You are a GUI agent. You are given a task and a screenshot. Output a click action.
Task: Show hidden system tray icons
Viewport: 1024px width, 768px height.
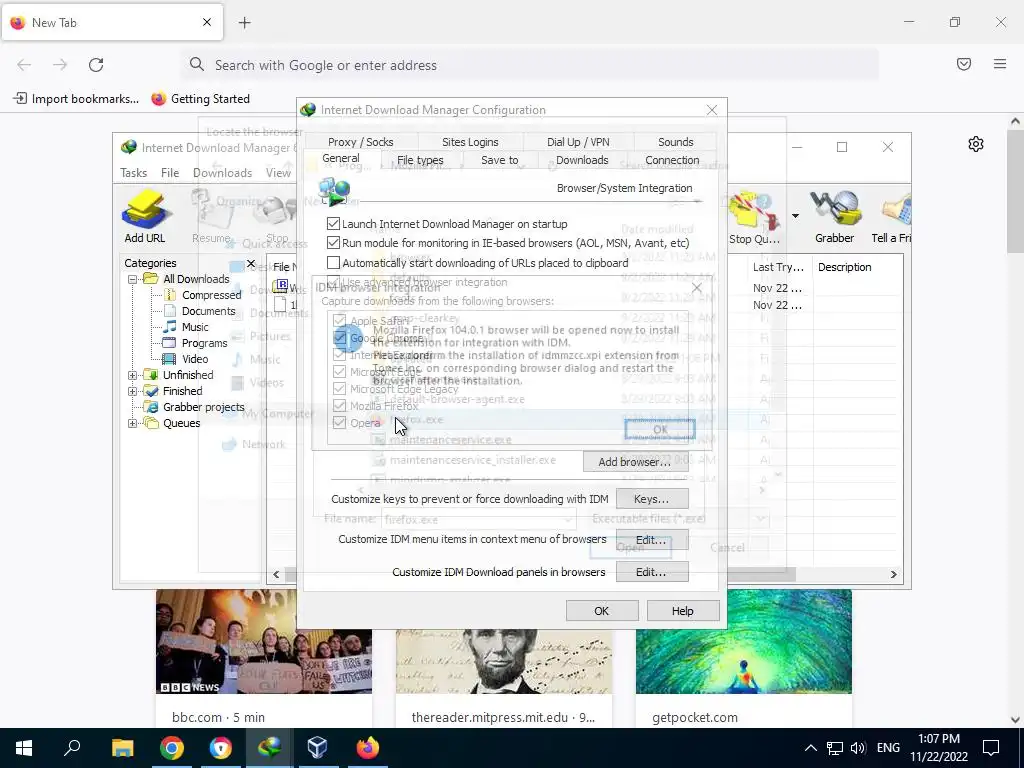click(x=810, y=748)
